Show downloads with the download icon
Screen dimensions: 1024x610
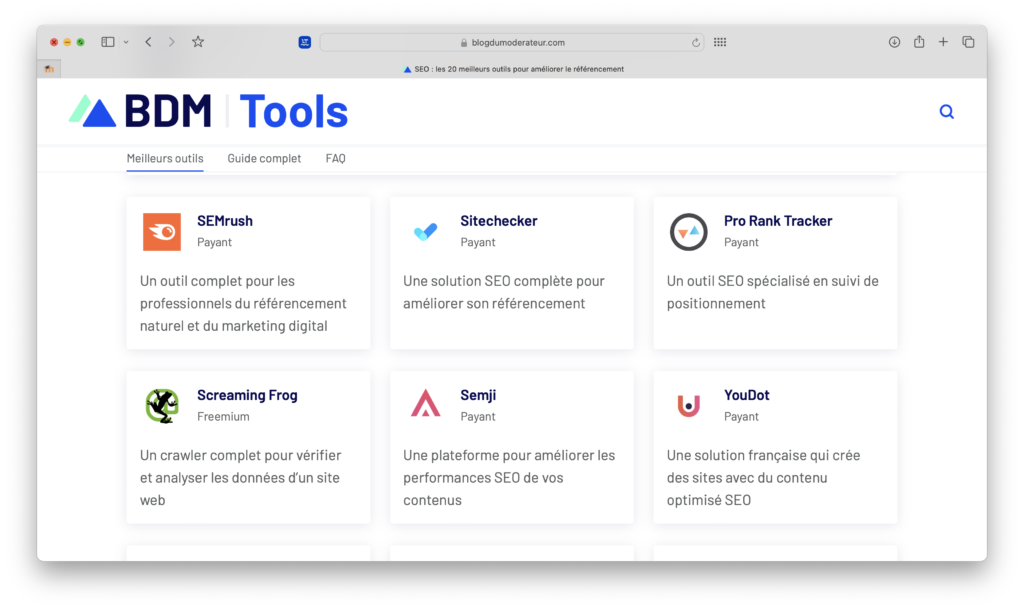coord(894,42)
